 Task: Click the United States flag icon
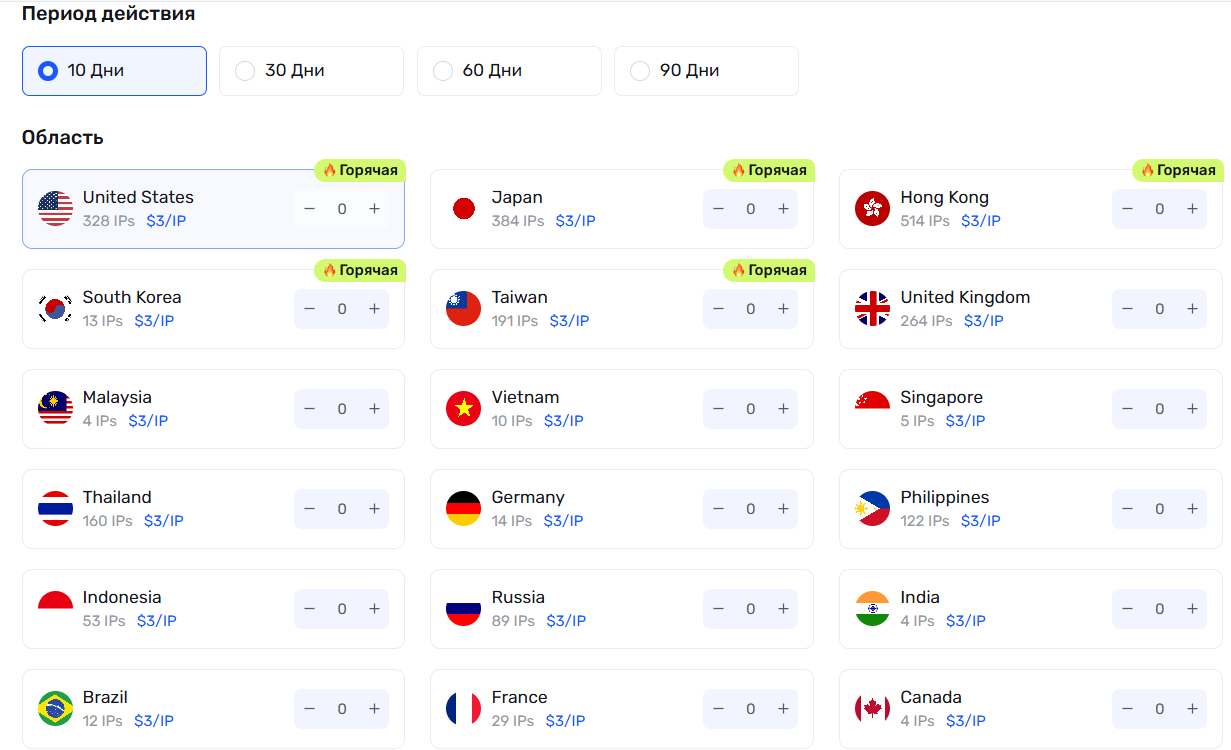pos(56,209)
